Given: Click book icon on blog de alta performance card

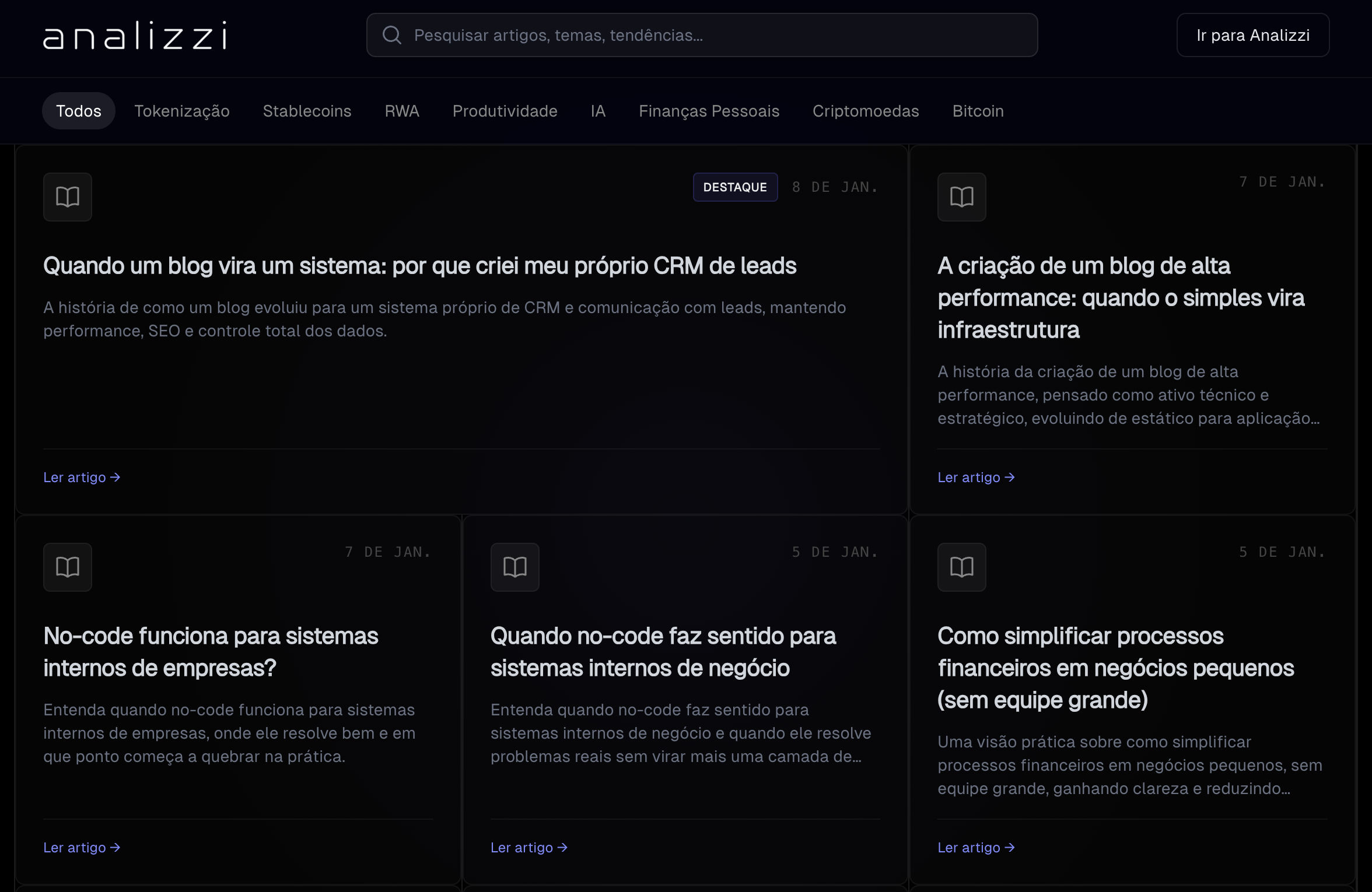Looking at the screenshot, I should [x=961, y=197].
